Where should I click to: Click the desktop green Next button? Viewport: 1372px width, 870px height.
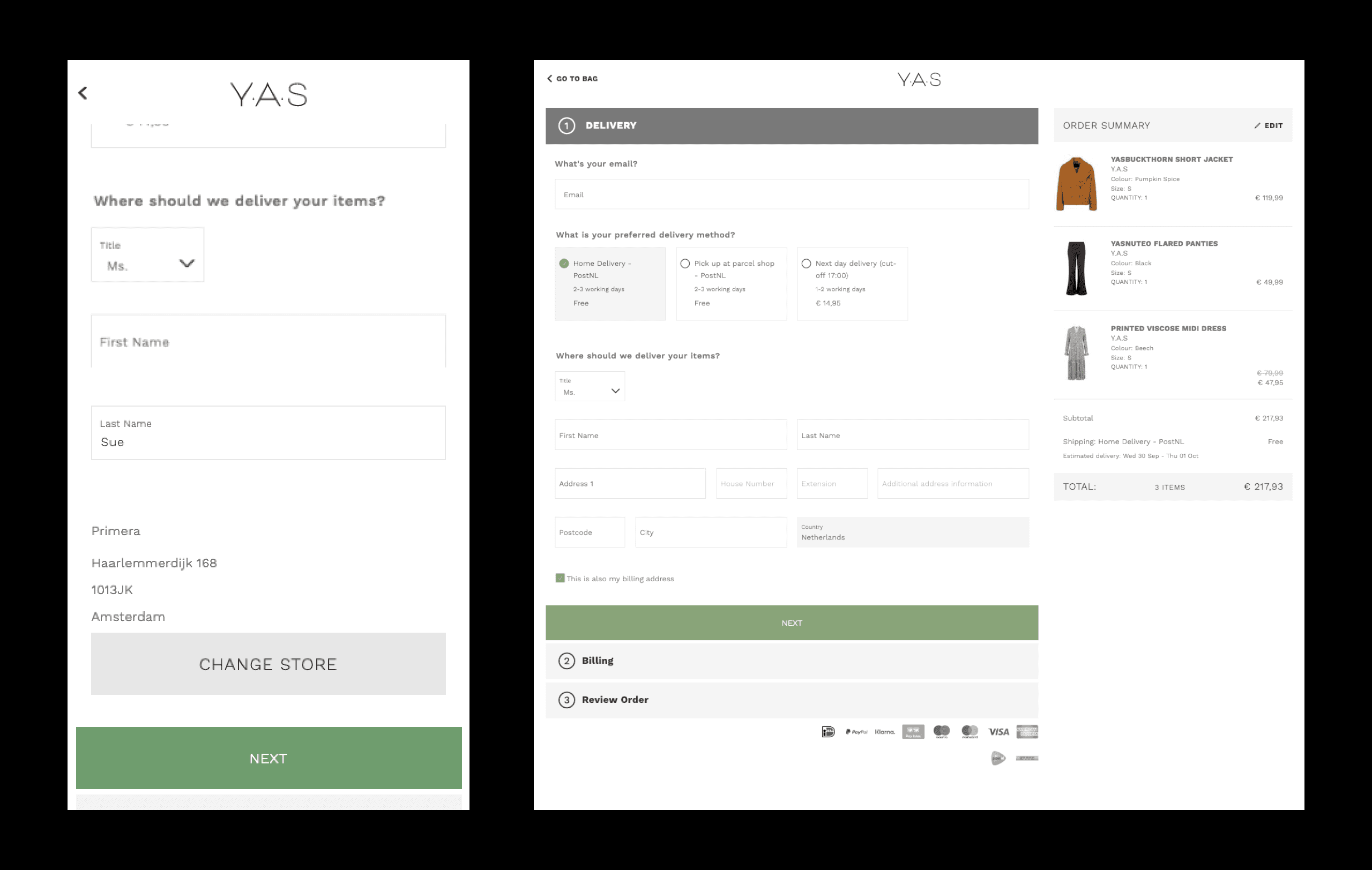coord(792,623)
